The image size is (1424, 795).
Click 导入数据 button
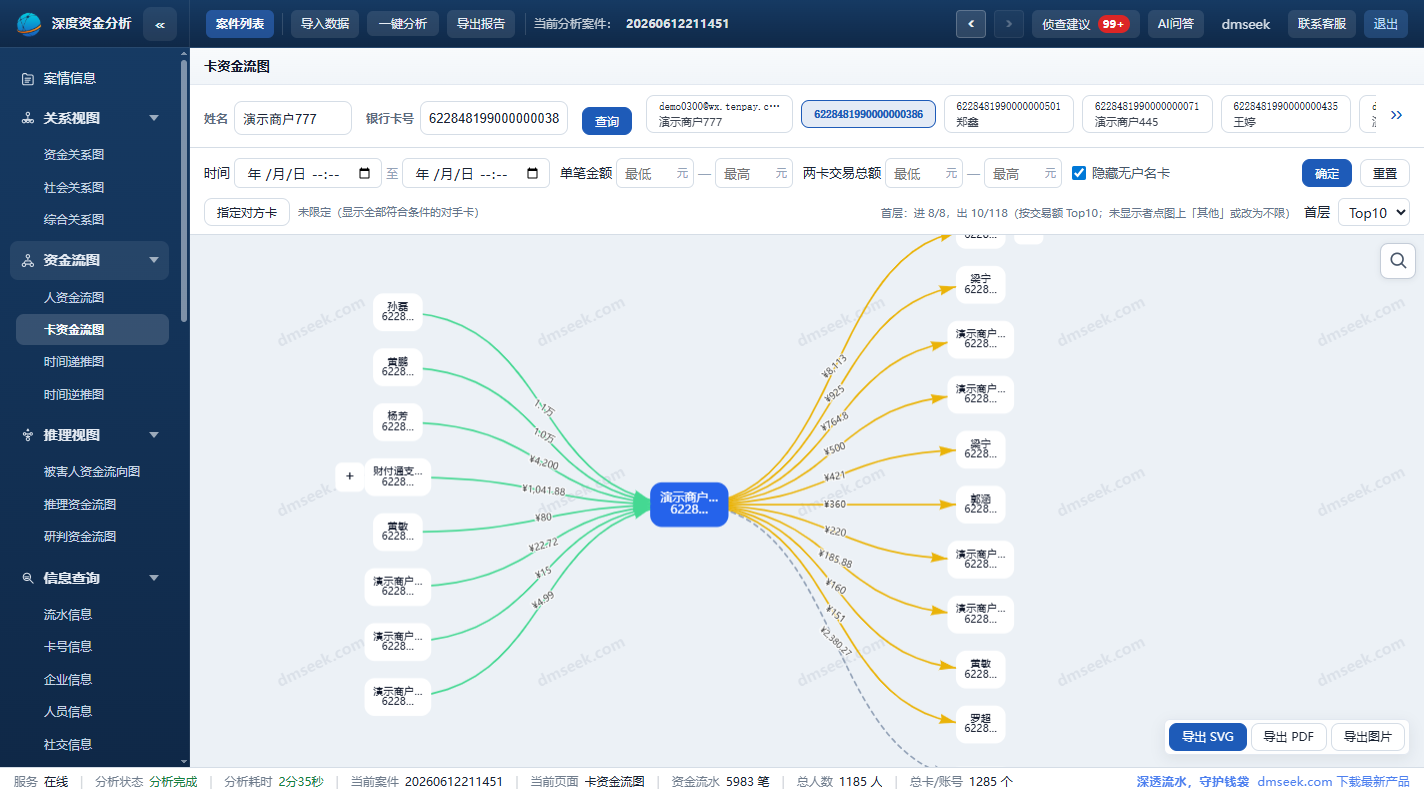[325, 24]
